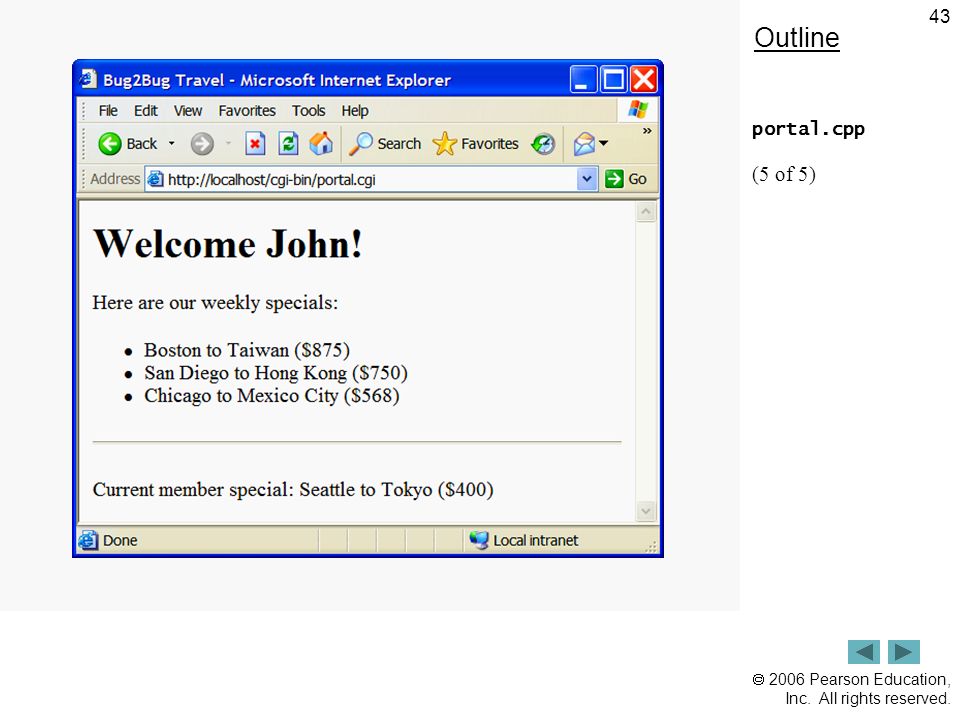Click the Local intranet zone icon
The width and height of the screenshot is (960, 720).
(479, 540)
